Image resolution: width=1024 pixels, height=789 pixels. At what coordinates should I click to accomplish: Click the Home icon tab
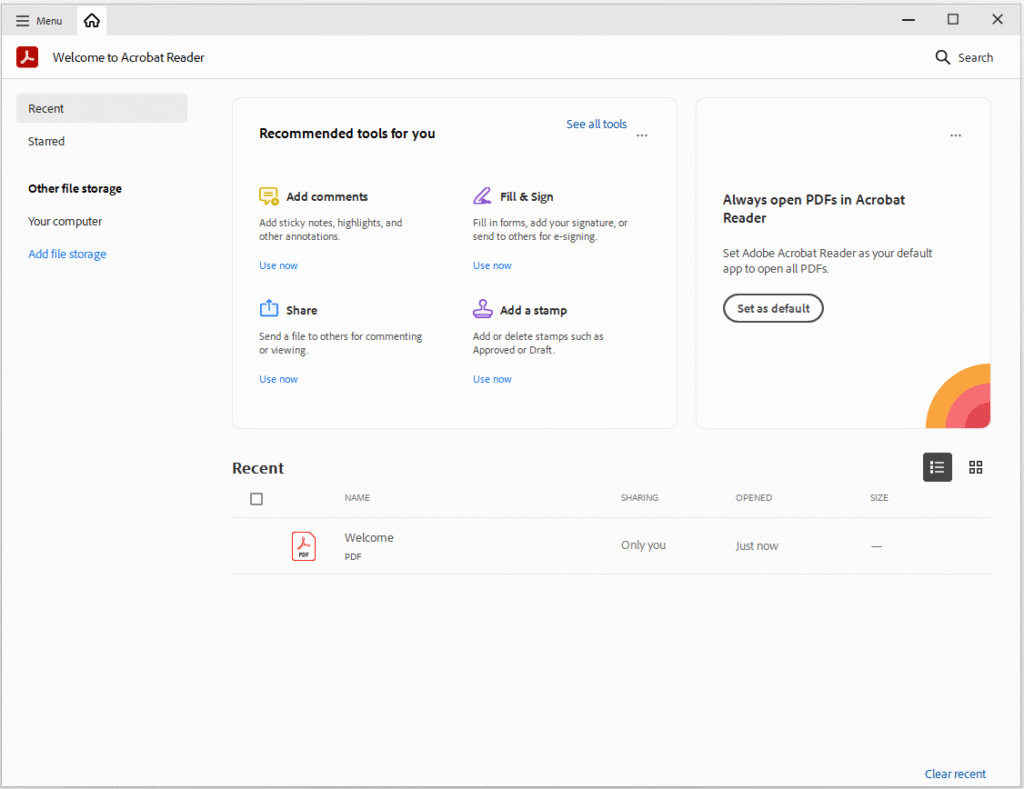92,21
